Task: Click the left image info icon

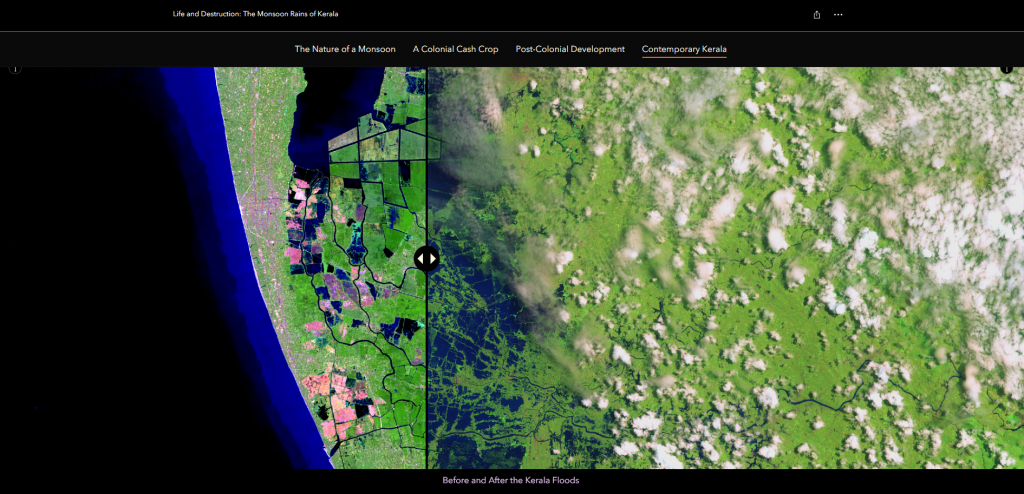Action: [x=15, y=69]
